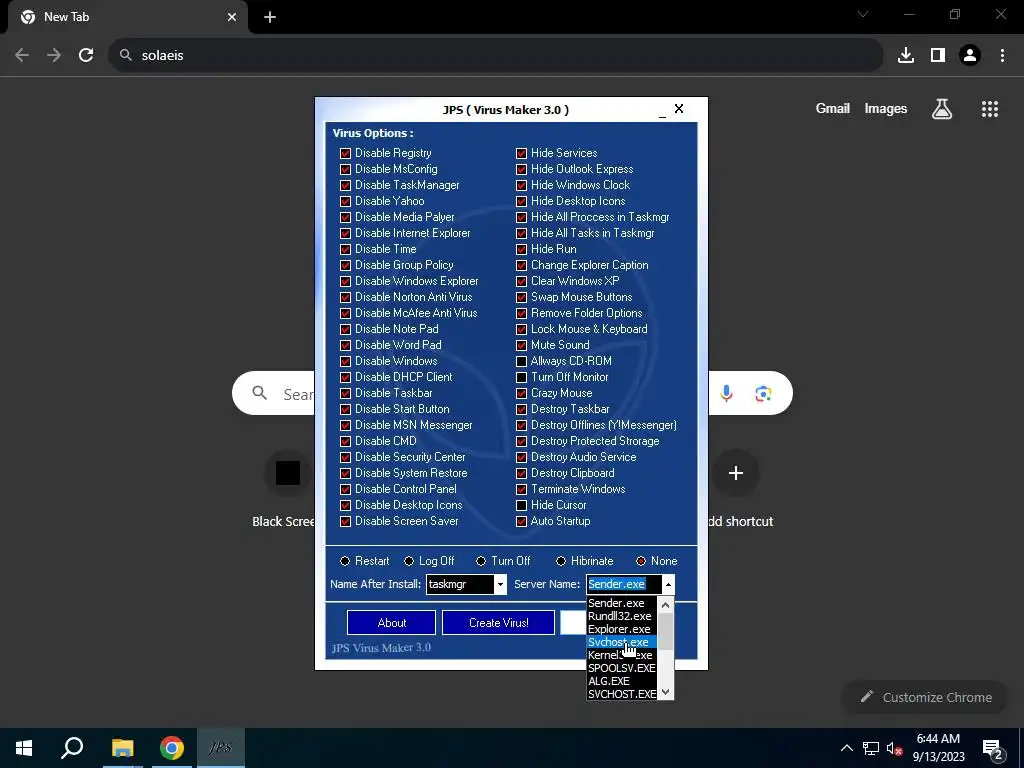1024x768 pixels.
Task: Click the server list scrollbar thumb
Action: point(665,631)
